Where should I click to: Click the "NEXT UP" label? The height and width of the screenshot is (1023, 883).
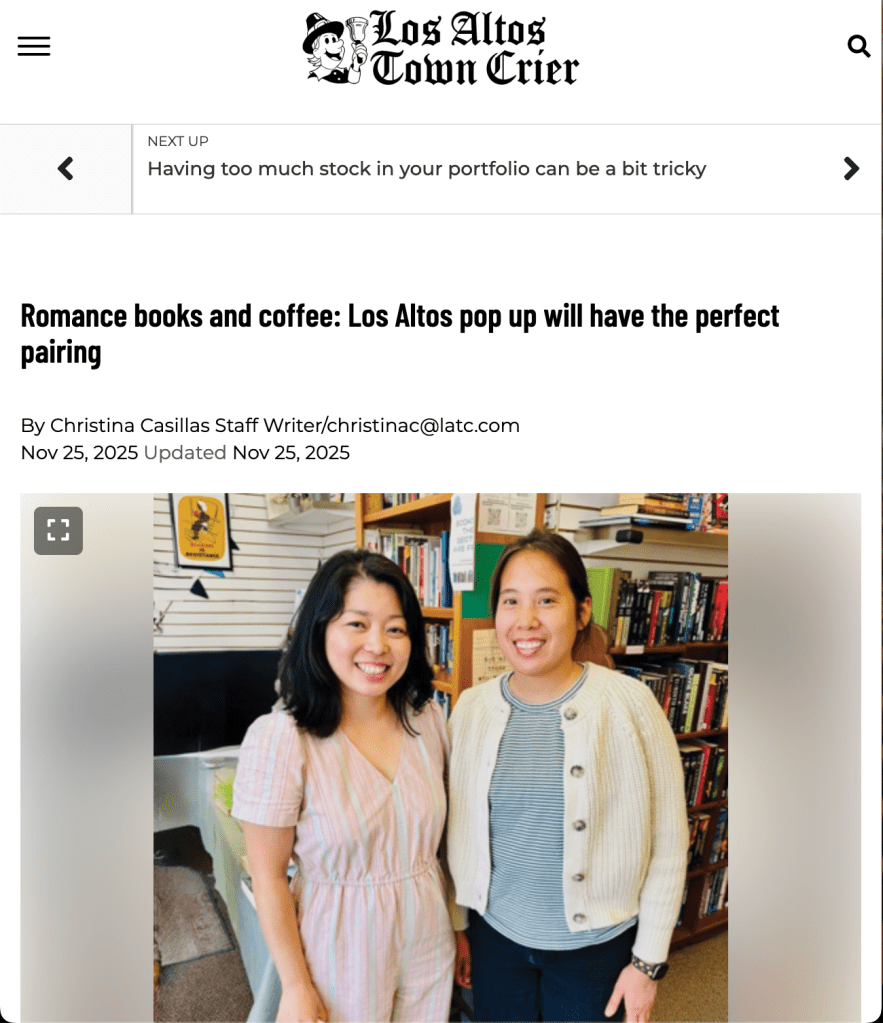[x=178, y=141]
